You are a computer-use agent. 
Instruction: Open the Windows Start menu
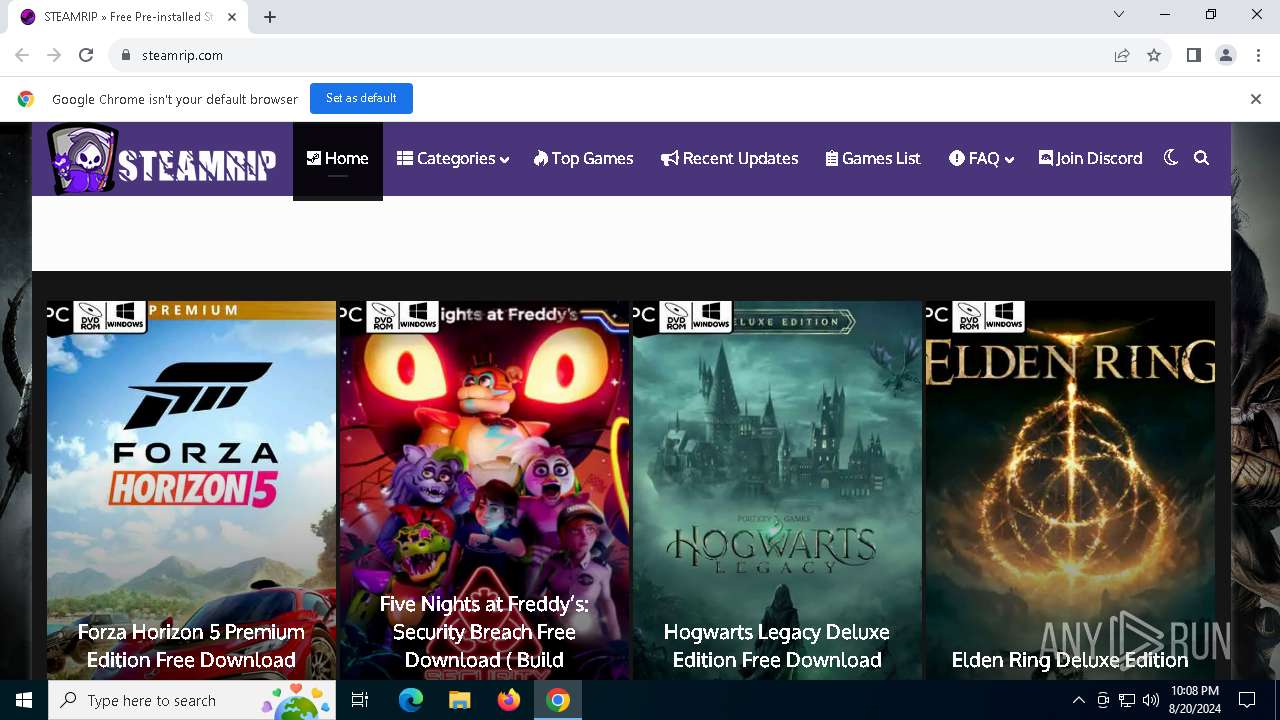[24, 700]
